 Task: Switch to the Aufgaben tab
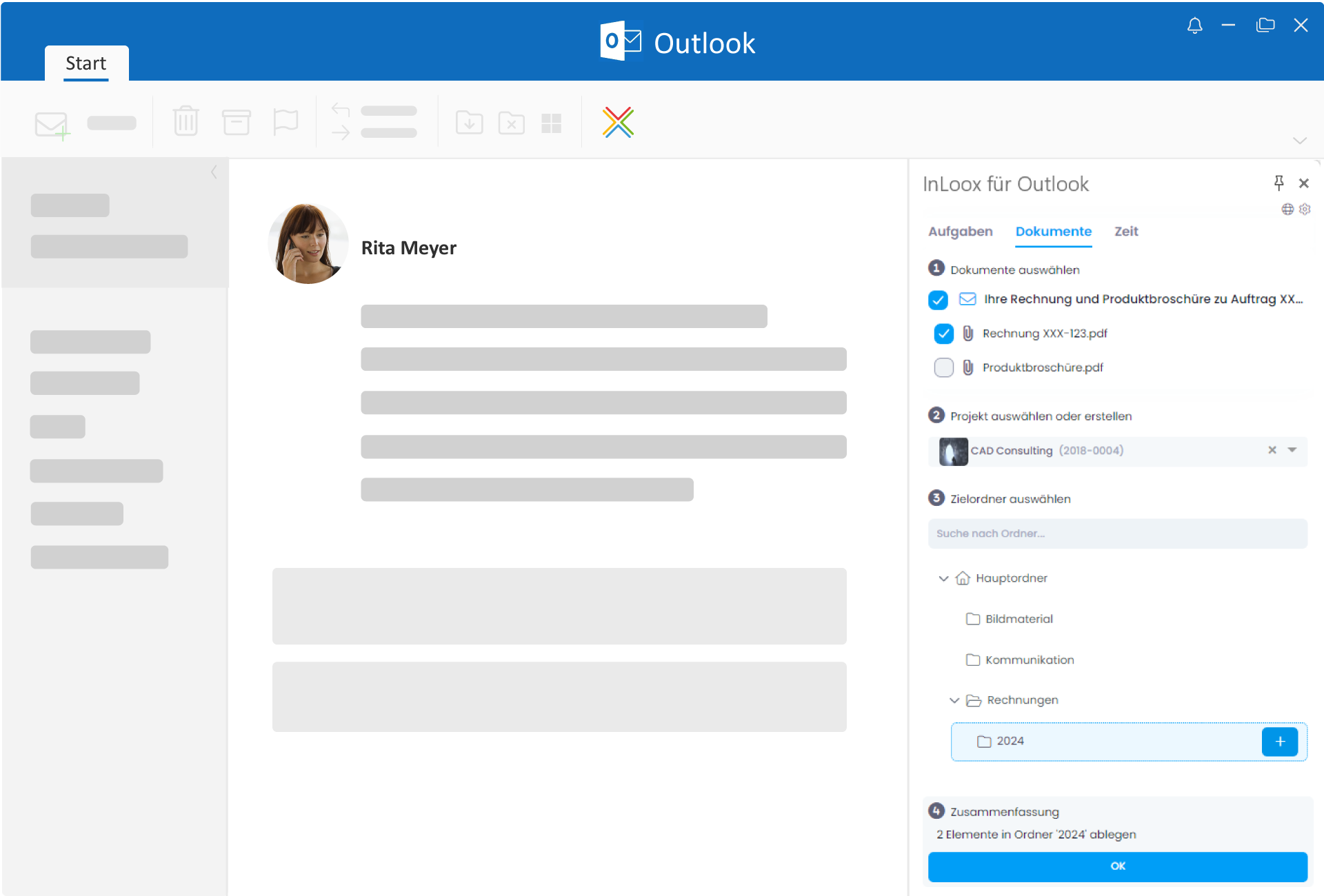[x=961, y=232]
